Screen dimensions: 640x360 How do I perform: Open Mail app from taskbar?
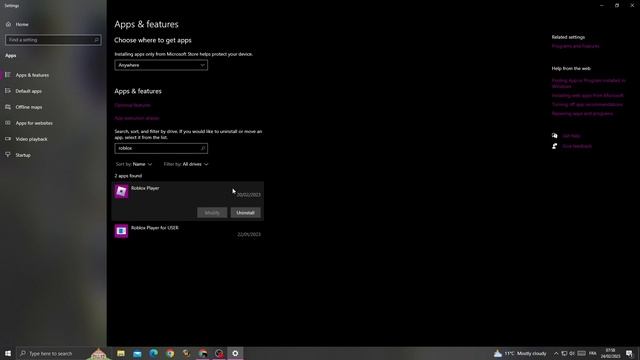pyautogui.click(x=138, y=353)
